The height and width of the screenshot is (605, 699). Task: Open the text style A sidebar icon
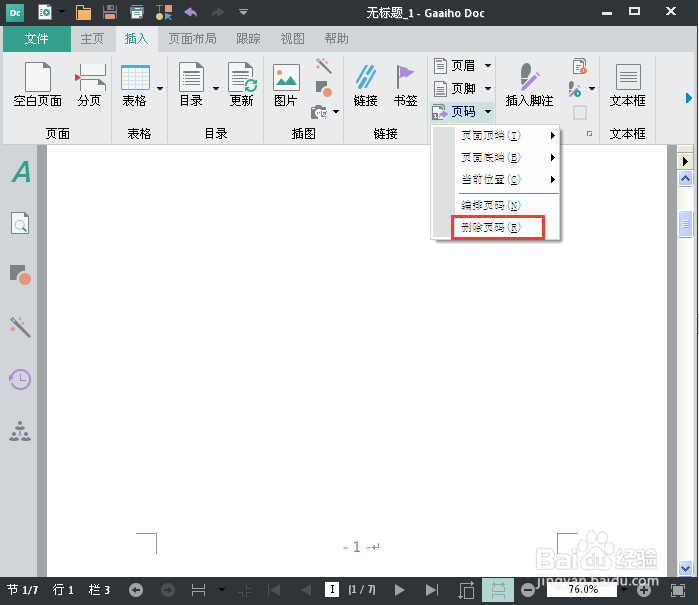pos(21,172)
